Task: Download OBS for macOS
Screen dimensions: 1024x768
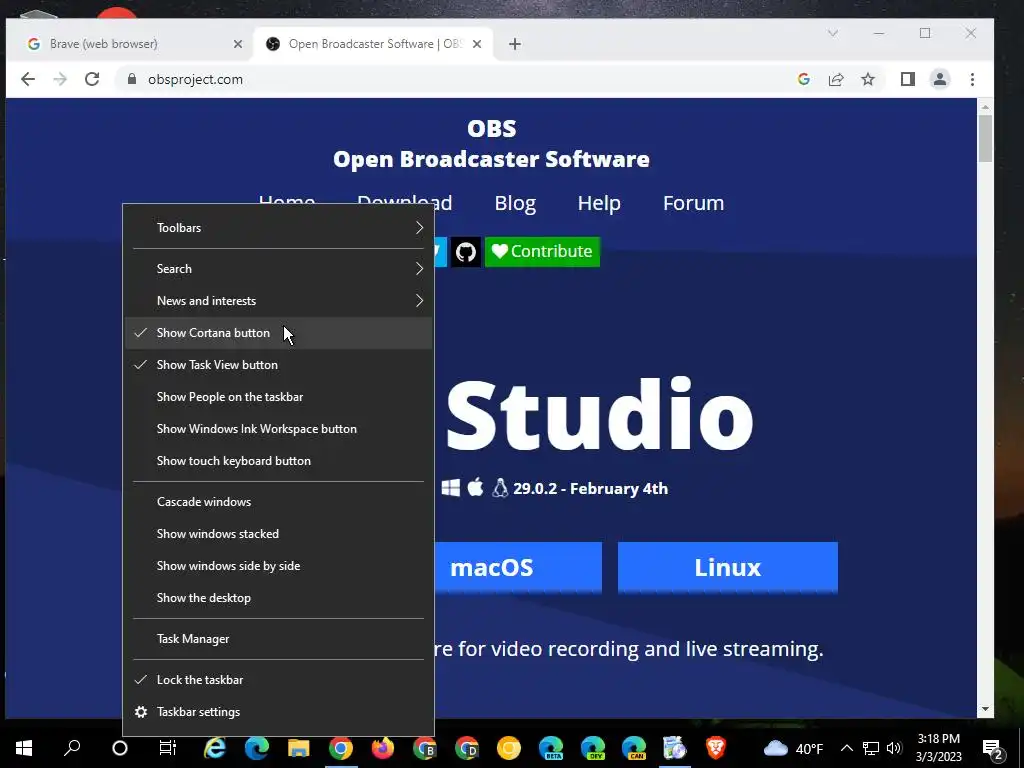Action: tap(518, 567)
